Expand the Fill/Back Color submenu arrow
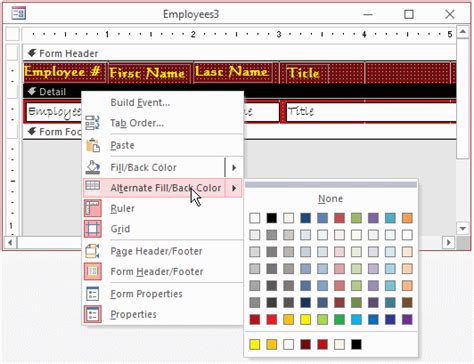Screen dimensions: 474x364 click(x=234, y=168)
